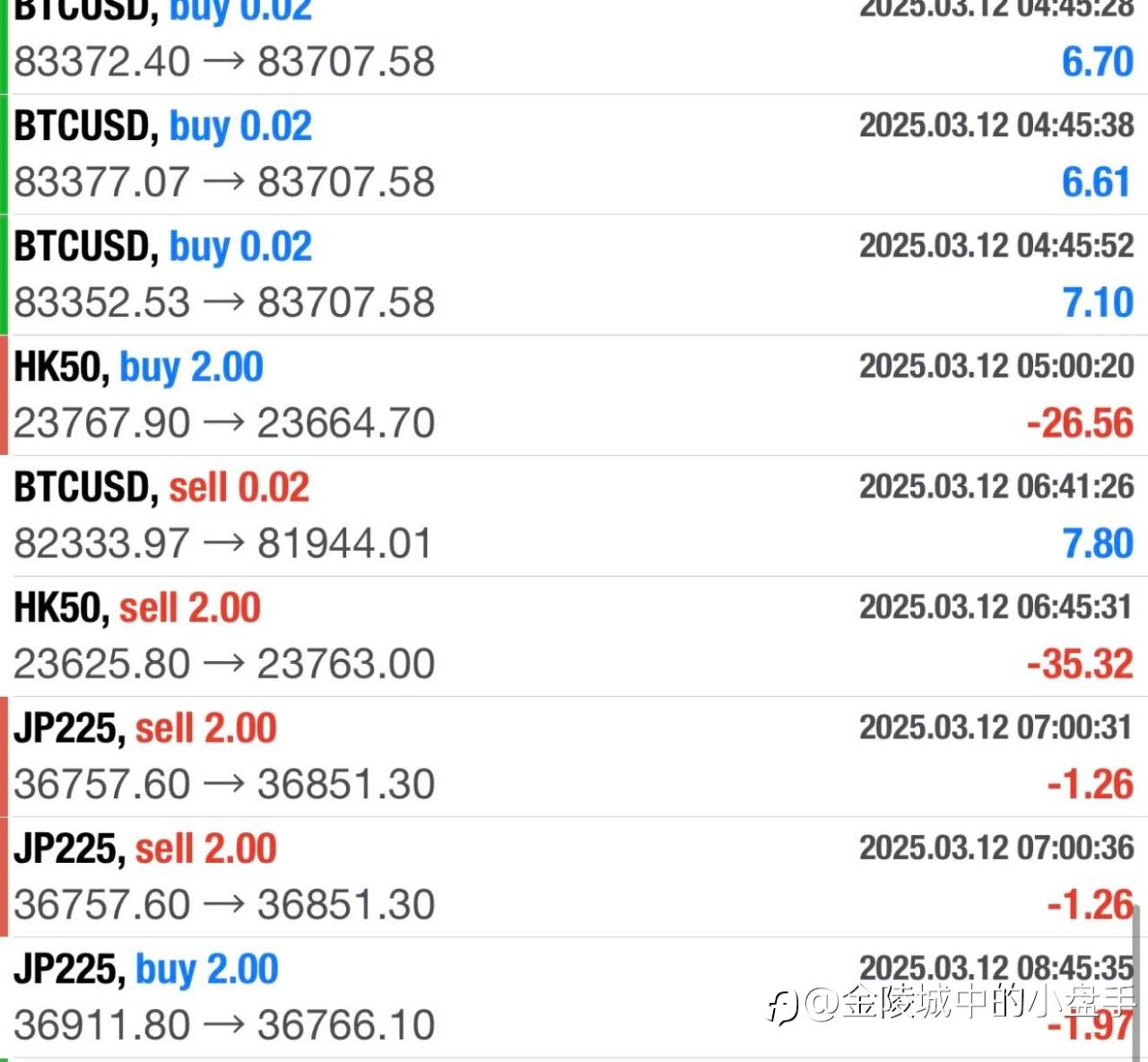Click the 金陵城中的小盘手 watermark text
The image size is (1148, 1062).
987,1002
